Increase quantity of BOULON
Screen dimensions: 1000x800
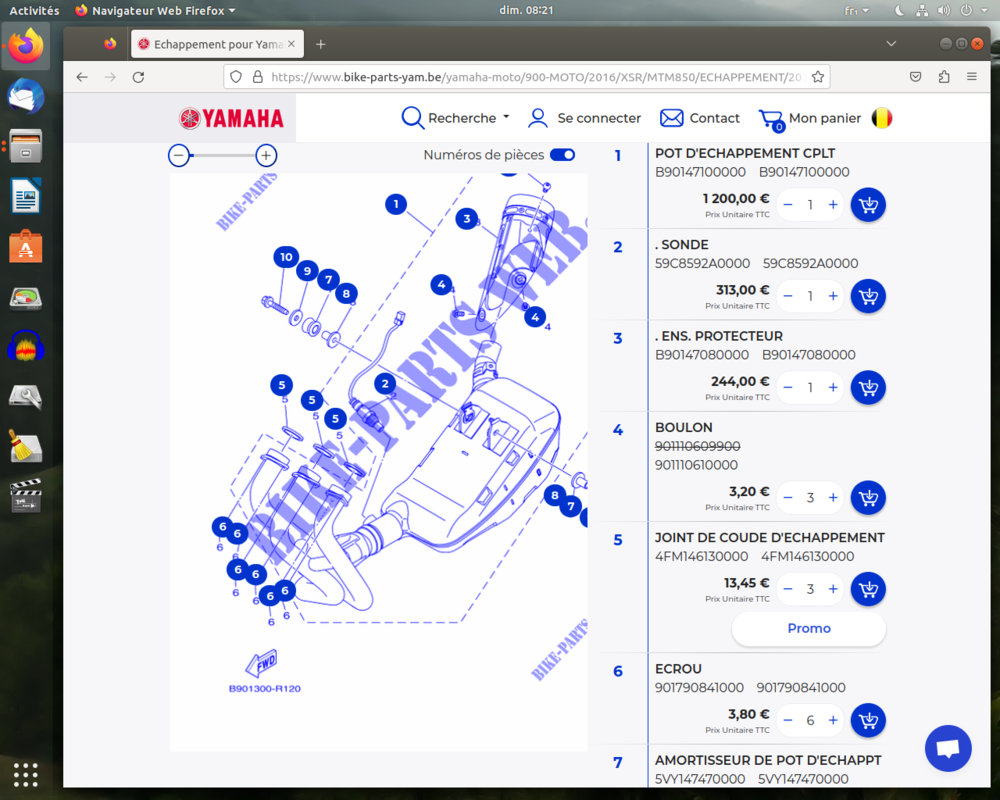click(833, 498)
